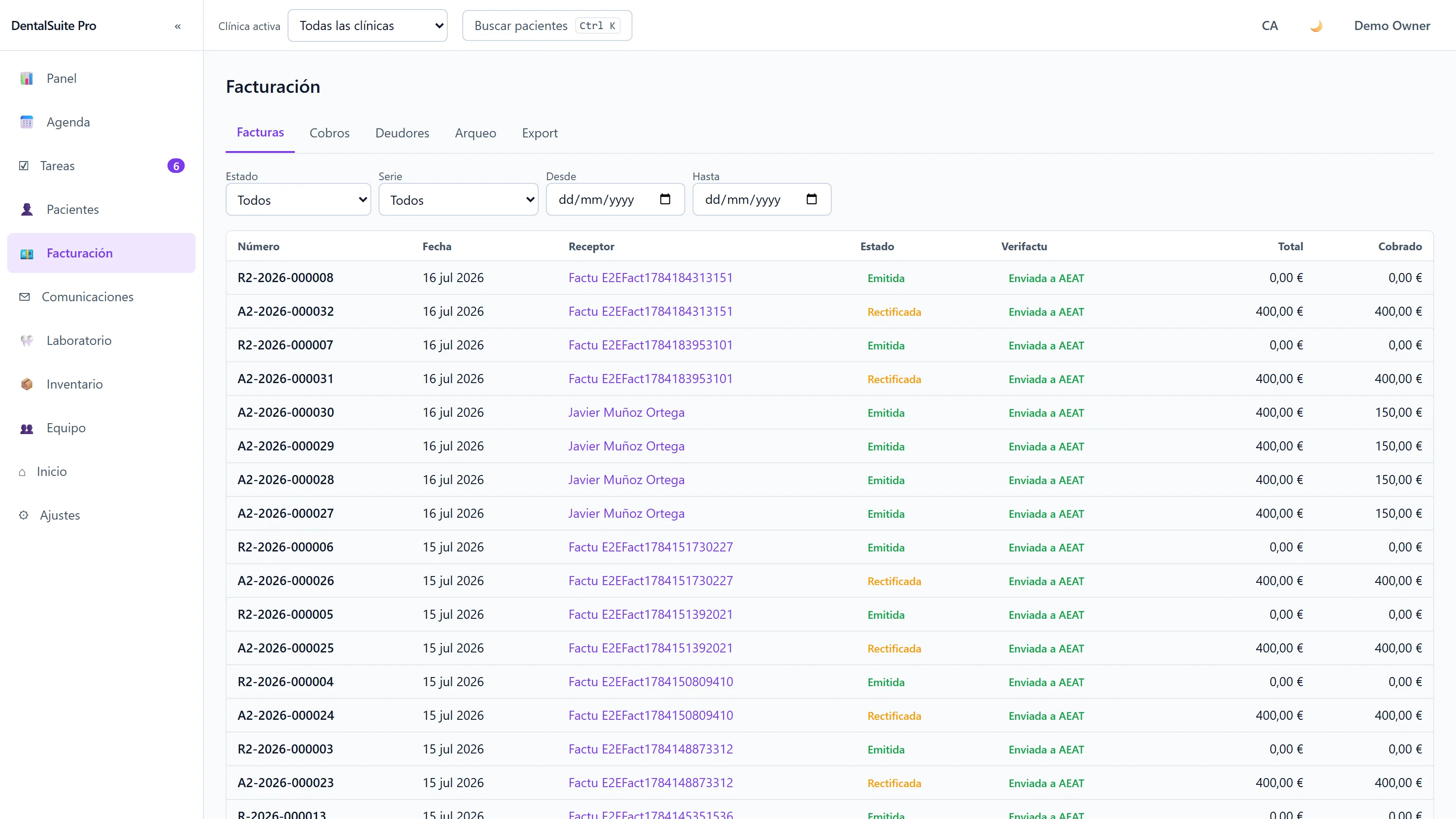Open receptor link on invoice A2-2026-000023
Screen dimensions: 1456x819
click(650, 783)
